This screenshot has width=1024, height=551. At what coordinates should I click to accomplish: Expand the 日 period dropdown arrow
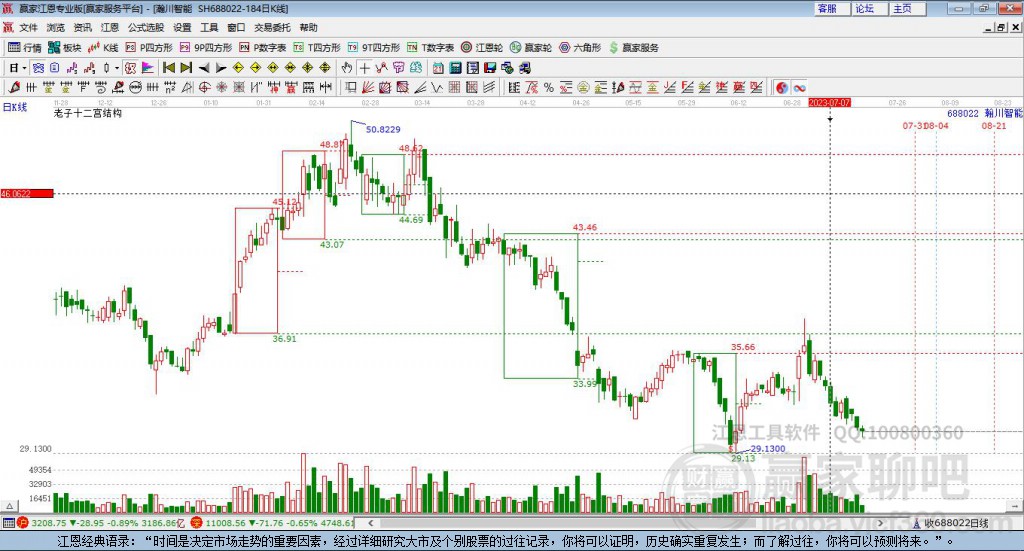(24, 68)
